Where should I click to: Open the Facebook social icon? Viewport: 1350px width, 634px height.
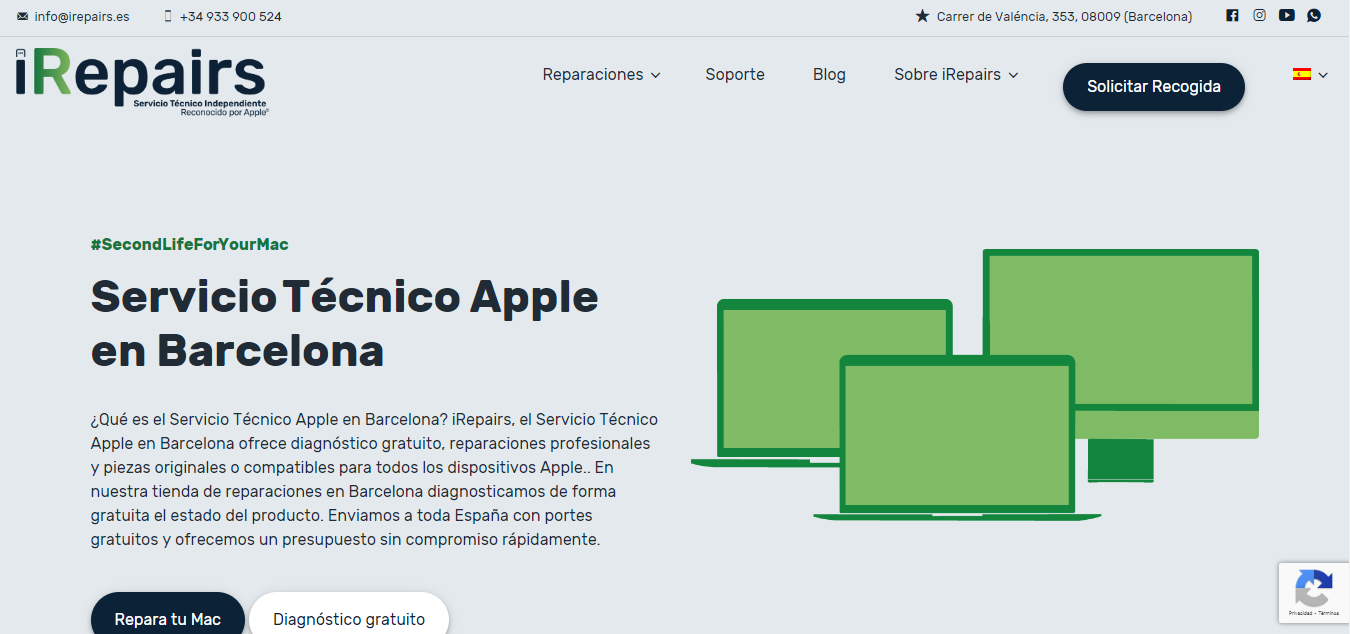[x=1232, y=15]
